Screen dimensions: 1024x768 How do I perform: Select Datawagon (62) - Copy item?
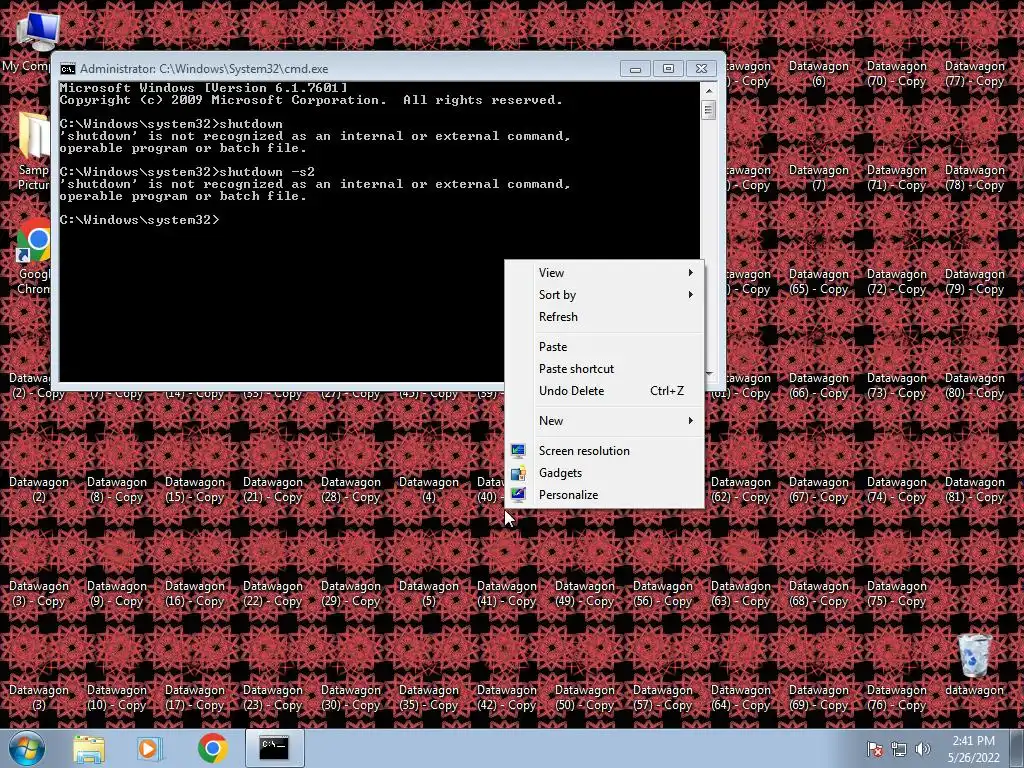coord(741,489)
